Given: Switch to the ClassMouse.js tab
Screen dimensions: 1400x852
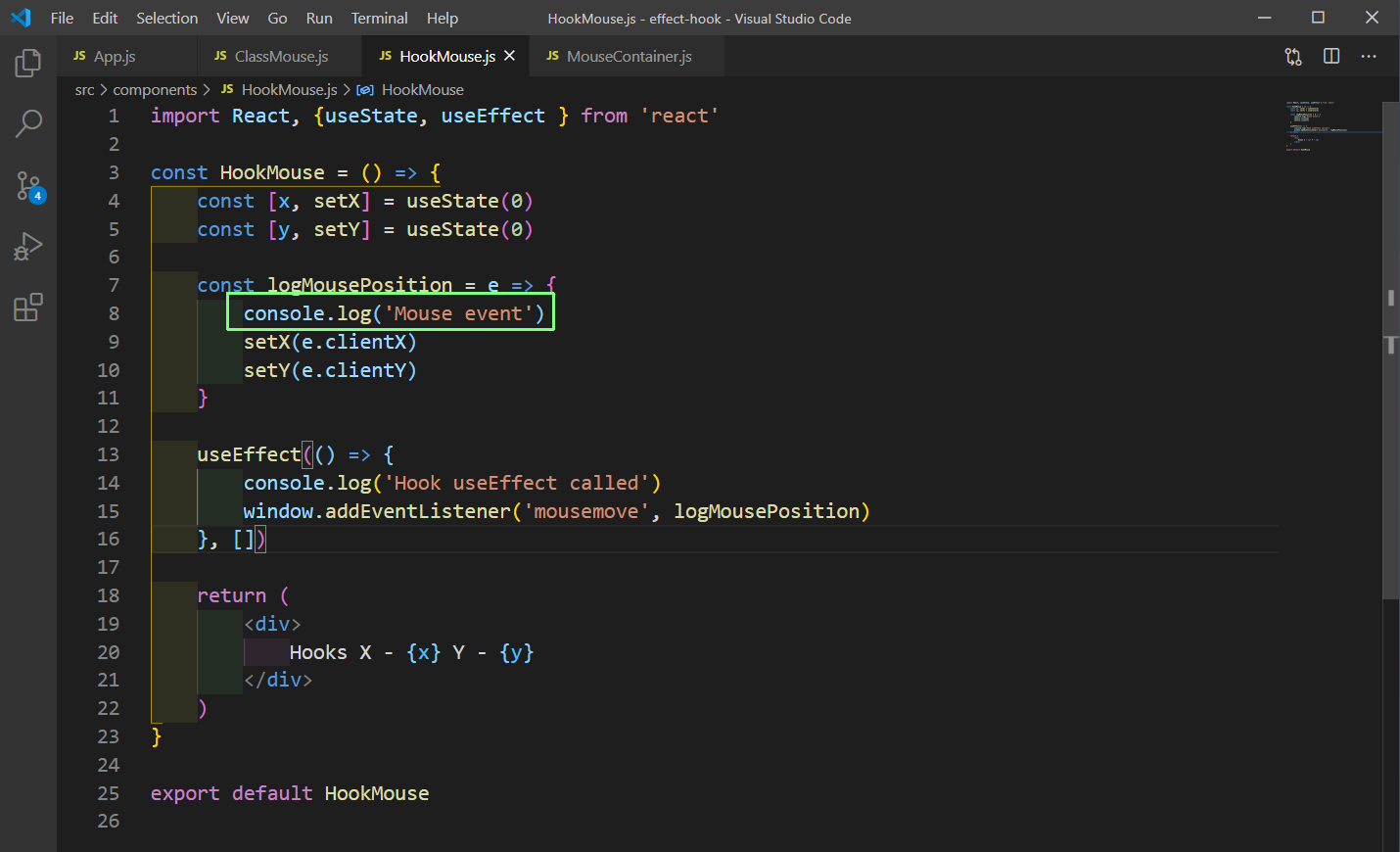Looking at the screenshot, I should 279,57.
